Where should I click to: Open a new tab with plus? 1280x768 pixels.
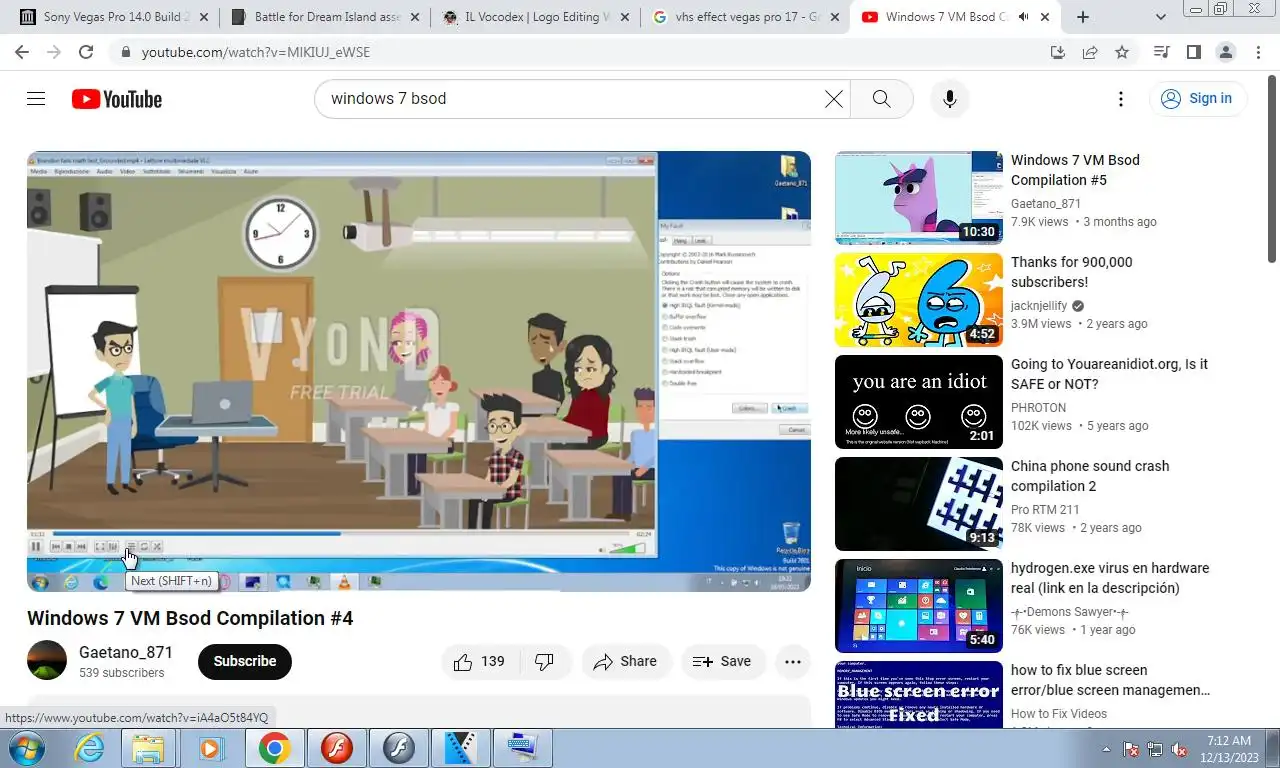tap(1083, 17)
